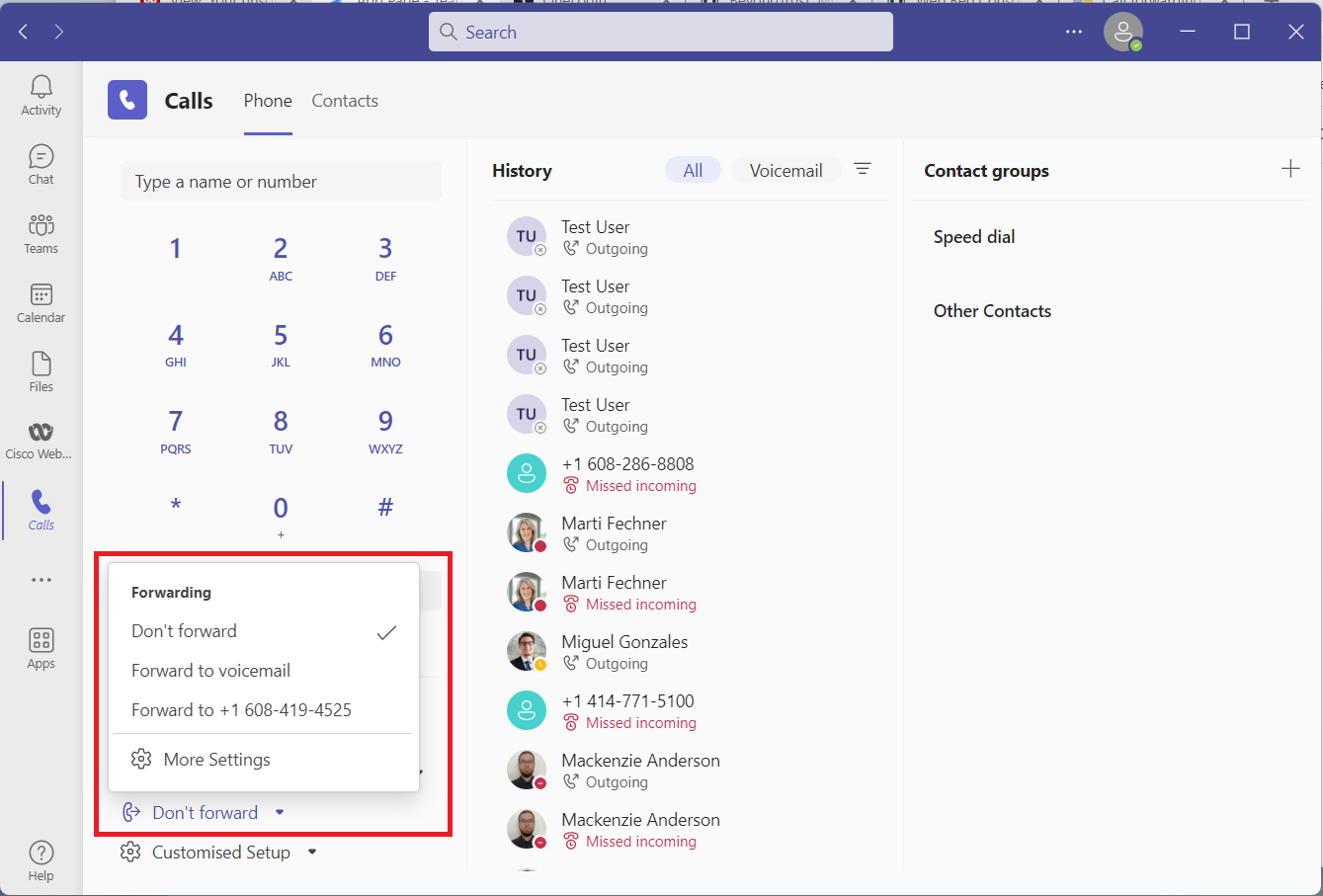Filter history by Voicemail
Image resolution: width=1323 pixels, height=896 pixels.
[786, 170]
